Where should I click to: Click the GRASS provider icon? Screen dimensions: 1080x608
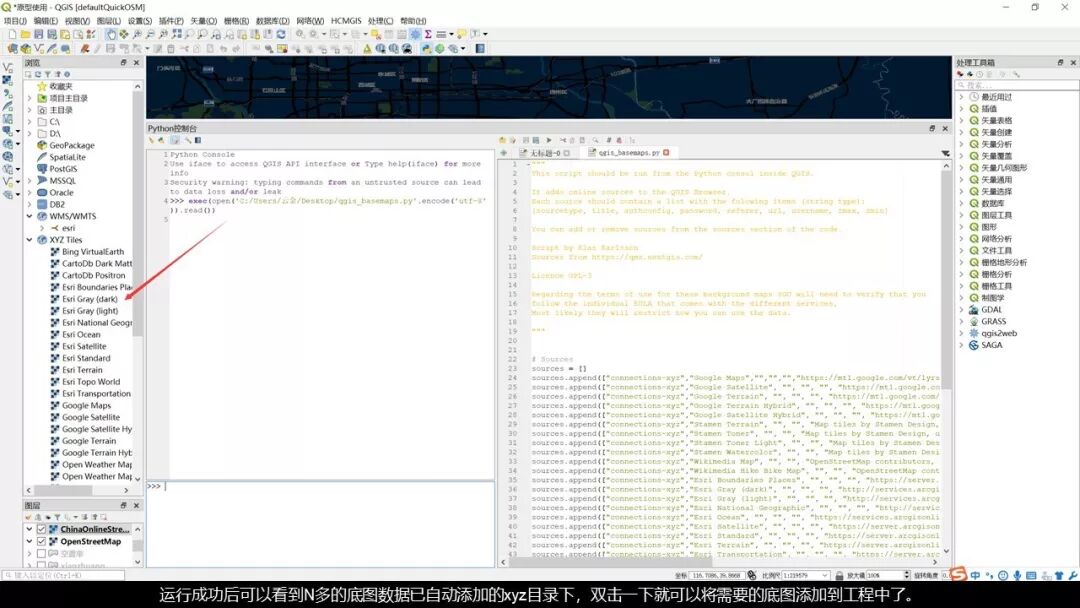974,322
